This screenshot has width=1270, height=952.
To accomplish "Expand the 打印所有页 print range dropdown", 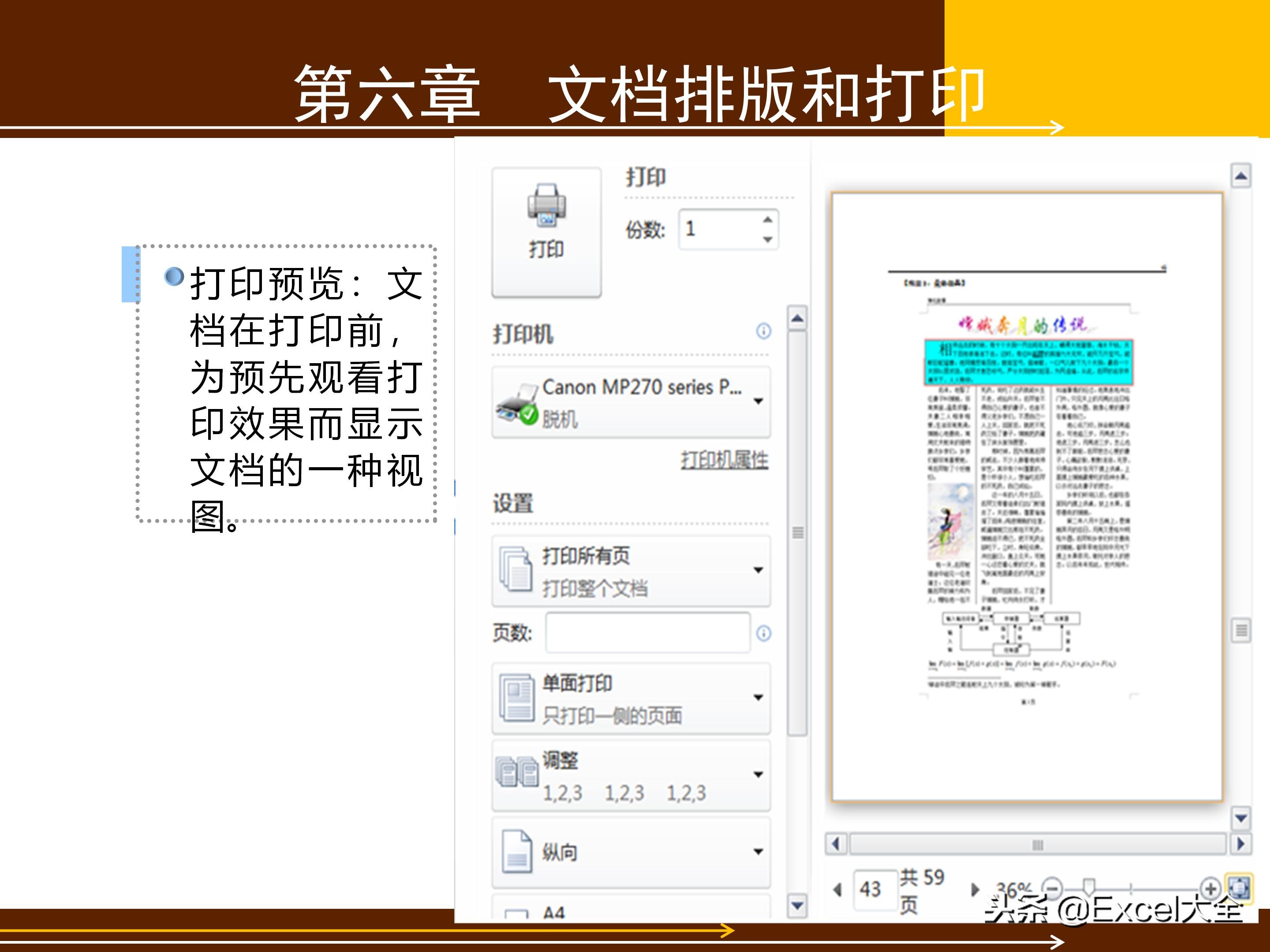I will tap(759, 569).
